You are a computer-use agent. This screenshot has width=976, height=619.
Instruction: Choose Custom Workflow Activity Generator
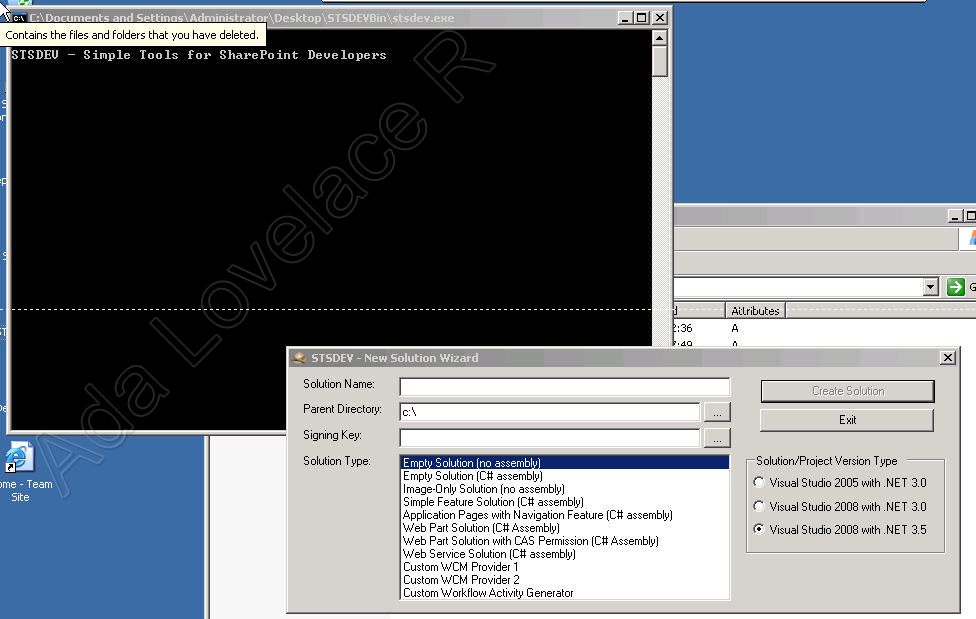(488, 593)
